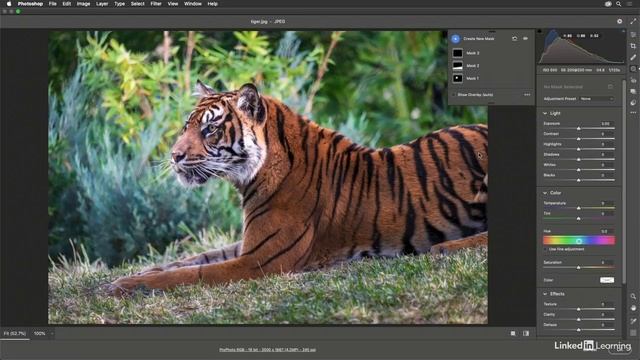The image size is (640, 360).
Task: Toggle full screen mode icon
Action: coord(633,21)
